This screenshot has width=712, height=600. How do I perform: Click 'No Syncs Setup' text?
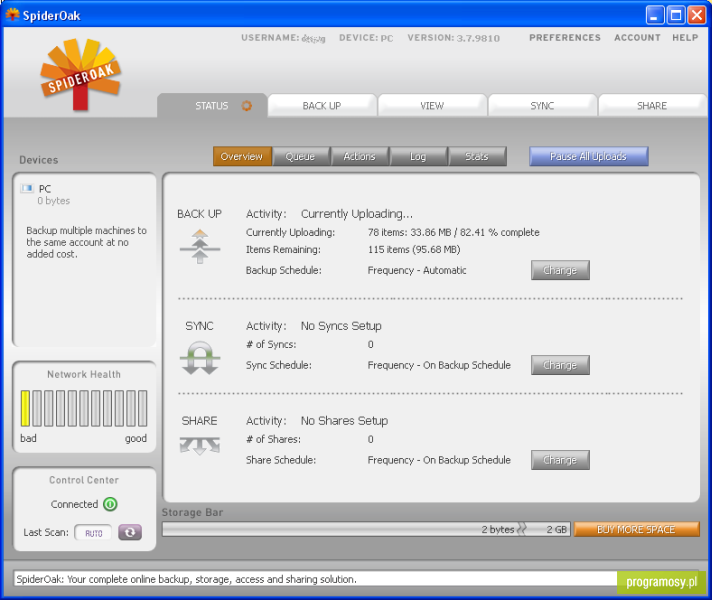(x=341, y=326)
